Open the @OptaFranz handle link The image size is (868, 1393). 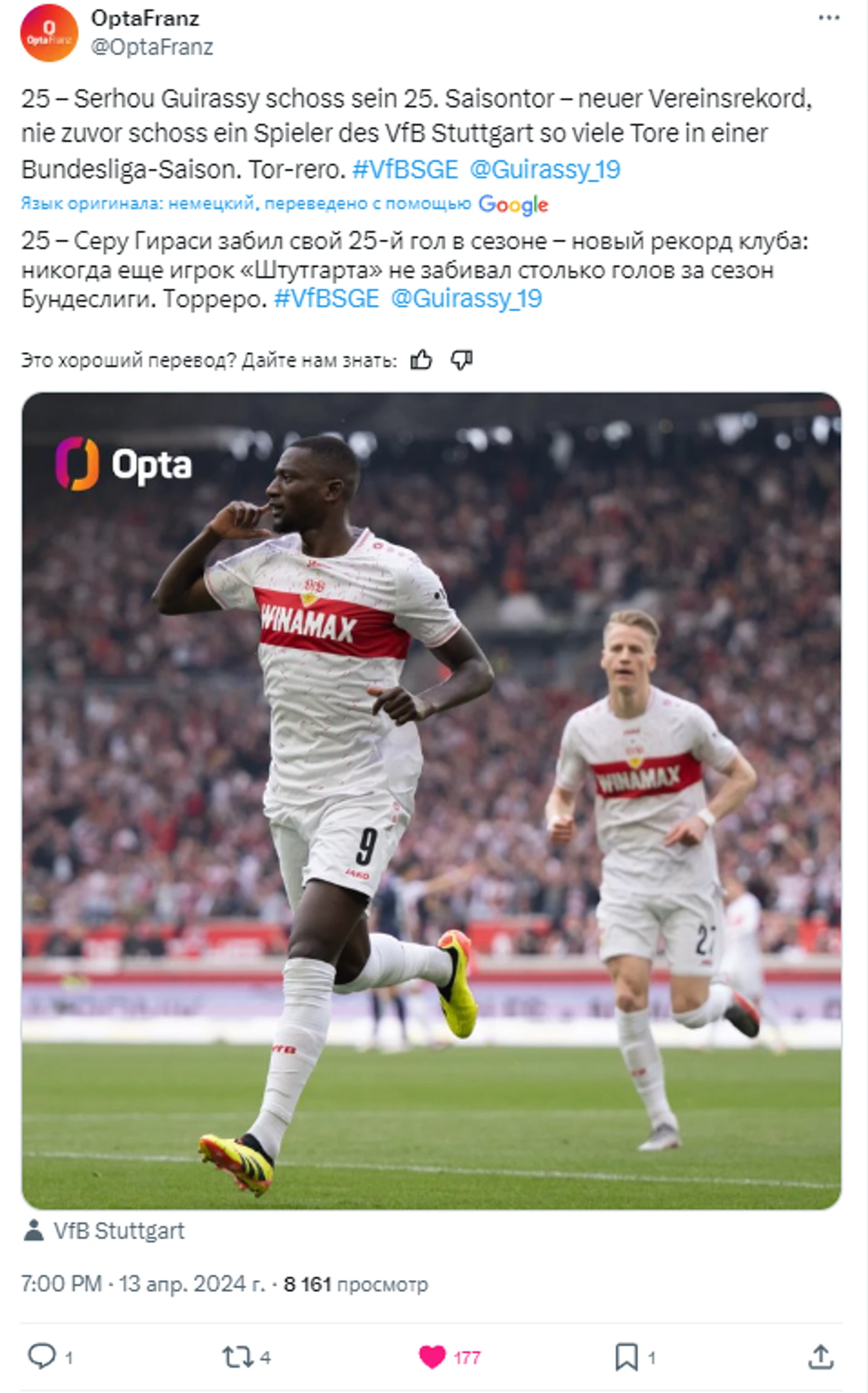coord(152,47)
